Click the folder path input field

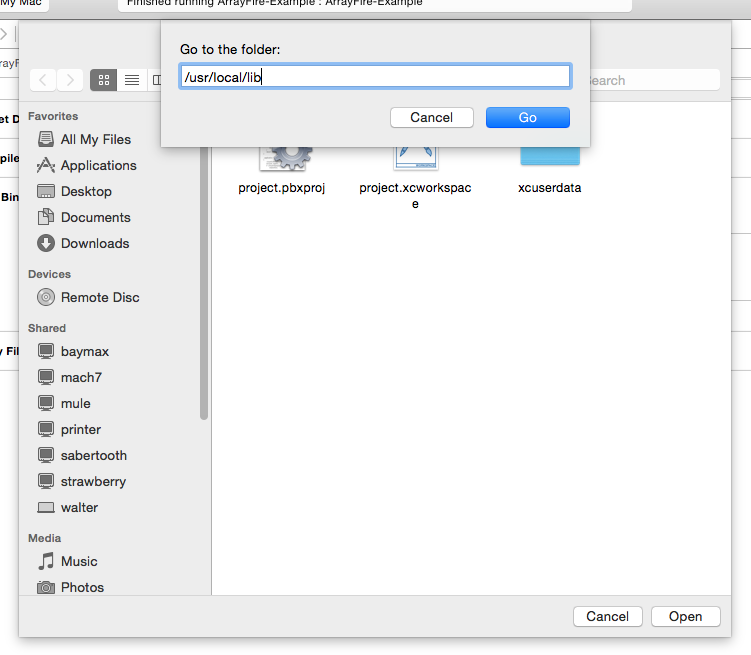tap(375, 77)
